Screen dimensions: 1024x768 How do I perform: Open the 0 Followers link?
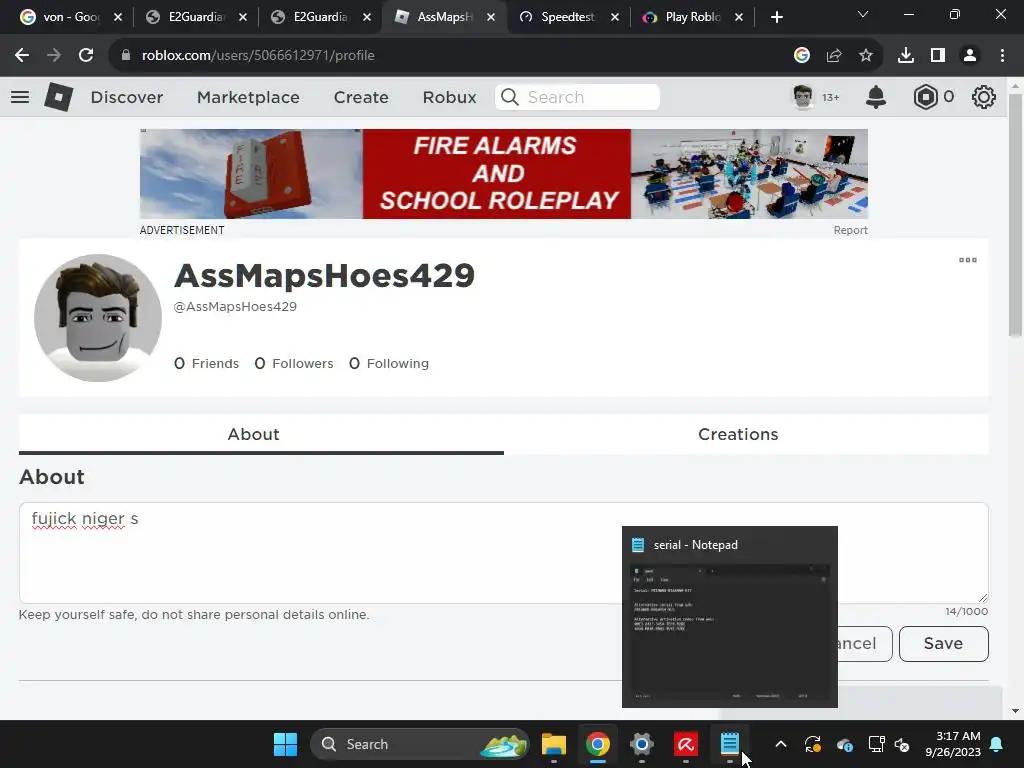click(294, 364)
